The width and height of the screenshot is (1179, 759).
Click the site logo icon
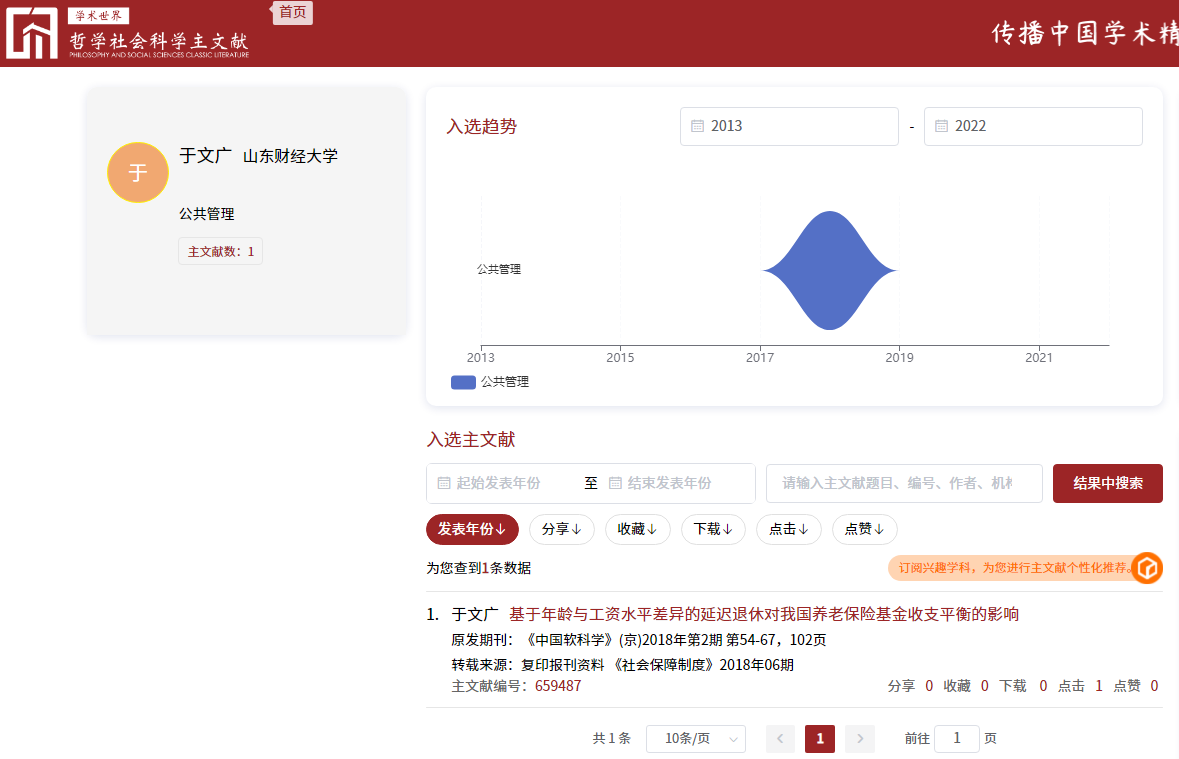(x=32, y=33)
